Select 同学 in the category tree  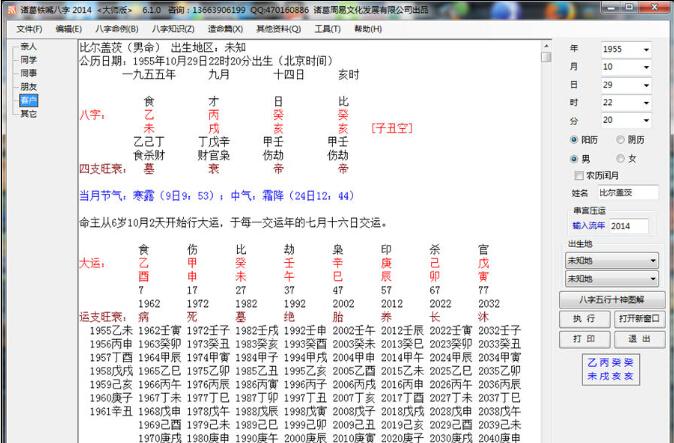(28, 60)
